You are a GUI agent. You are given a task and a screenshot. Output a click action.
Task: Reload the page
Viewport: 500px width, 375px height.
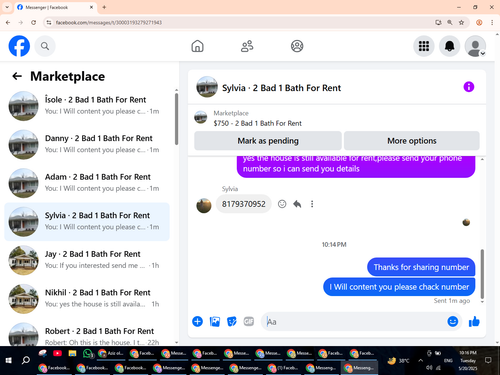pos(33,23)
